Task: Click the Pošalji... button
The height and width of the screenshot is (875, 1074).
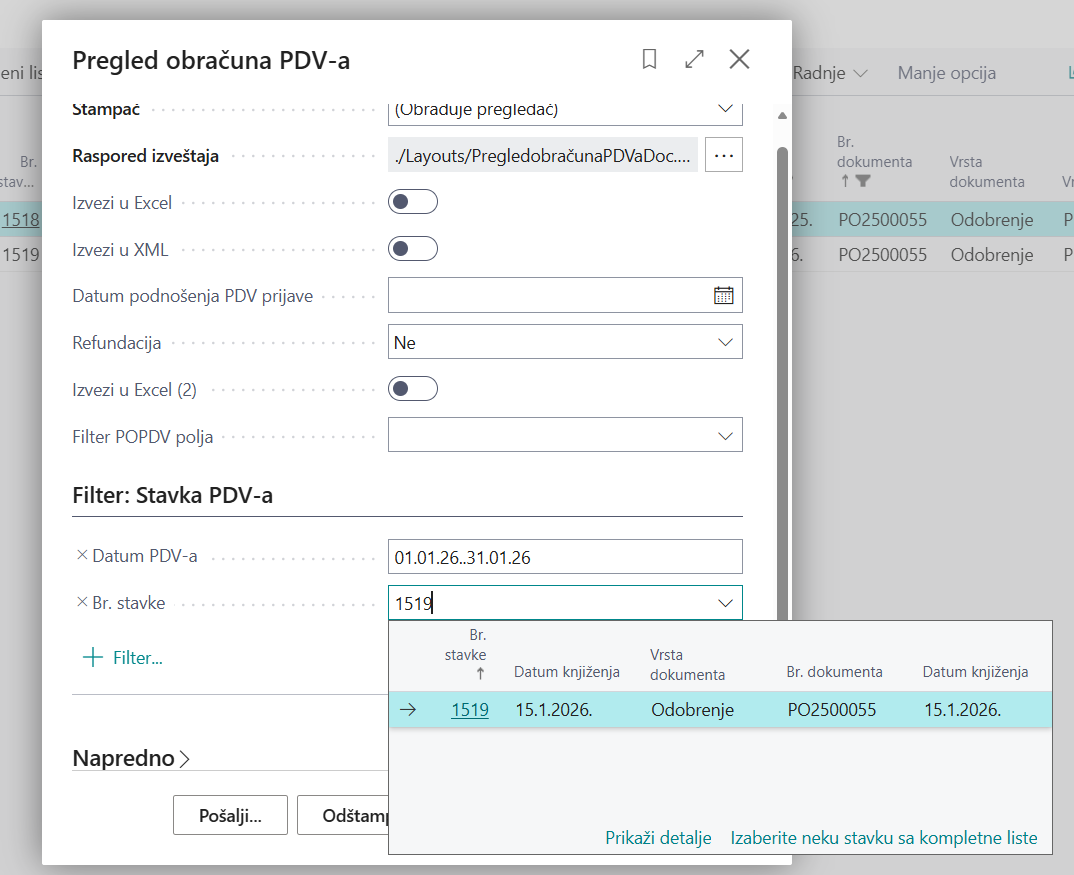Action: [x=230, y=815]
